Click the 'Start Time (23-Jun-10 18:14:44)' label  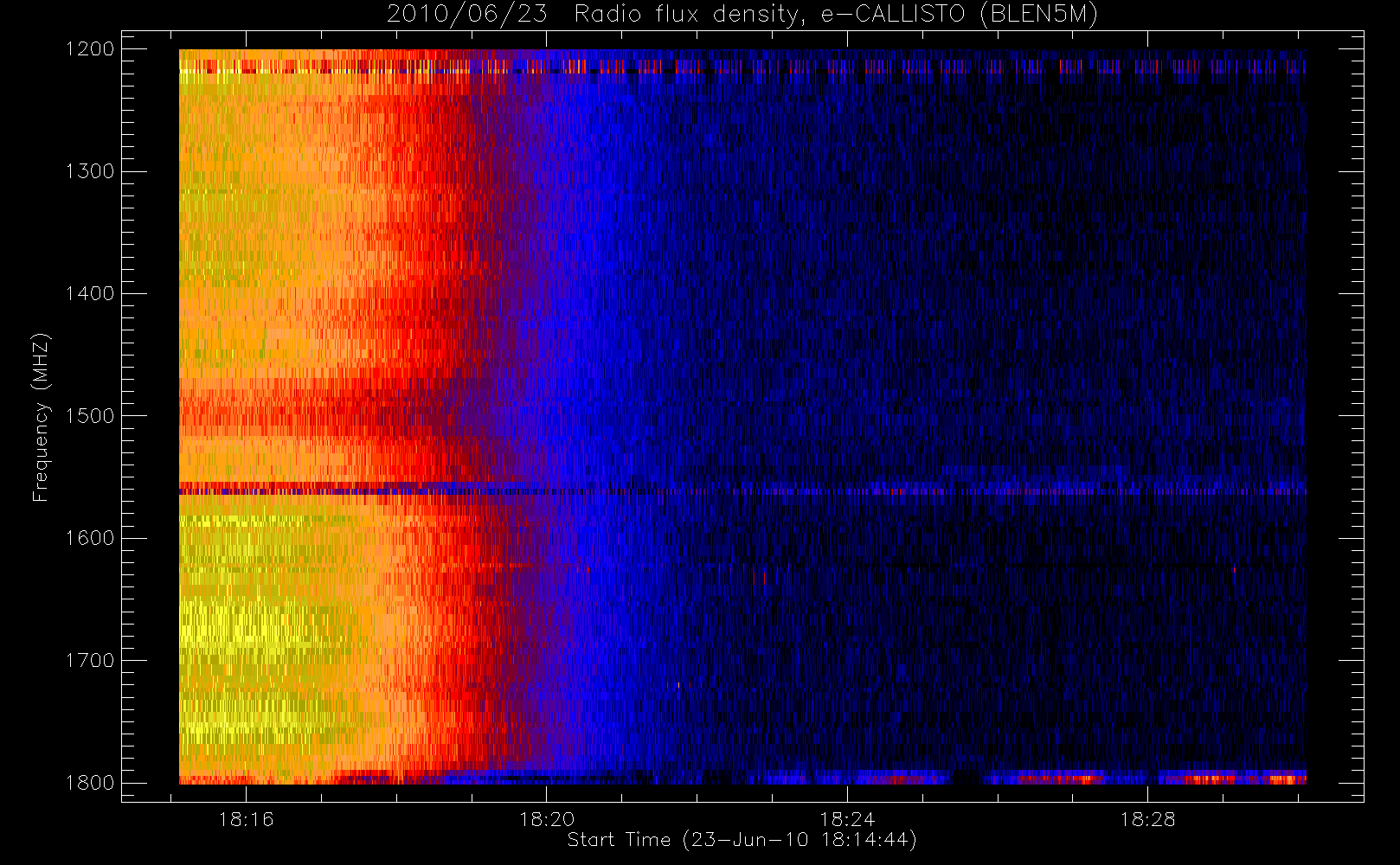pos(742,840)
